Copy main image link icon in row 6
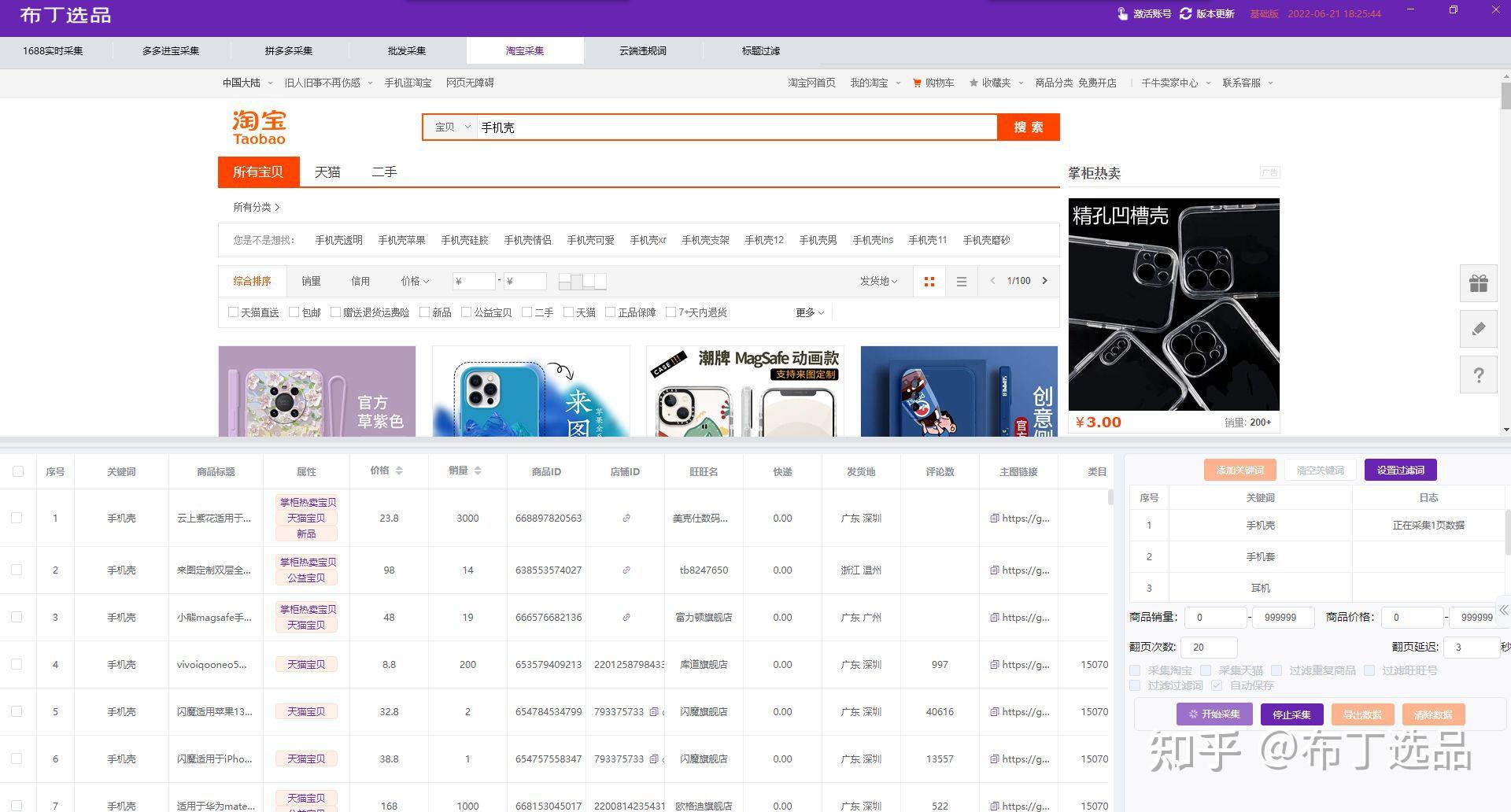This screenshot has height=812, width=1511. 995,758
